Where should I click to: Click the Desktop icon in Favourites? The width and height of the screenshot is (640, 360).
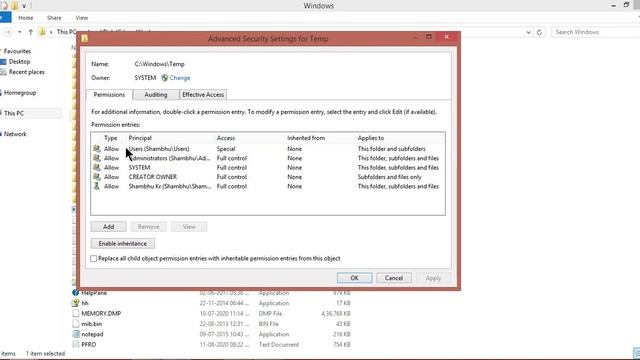coord(3,62)
